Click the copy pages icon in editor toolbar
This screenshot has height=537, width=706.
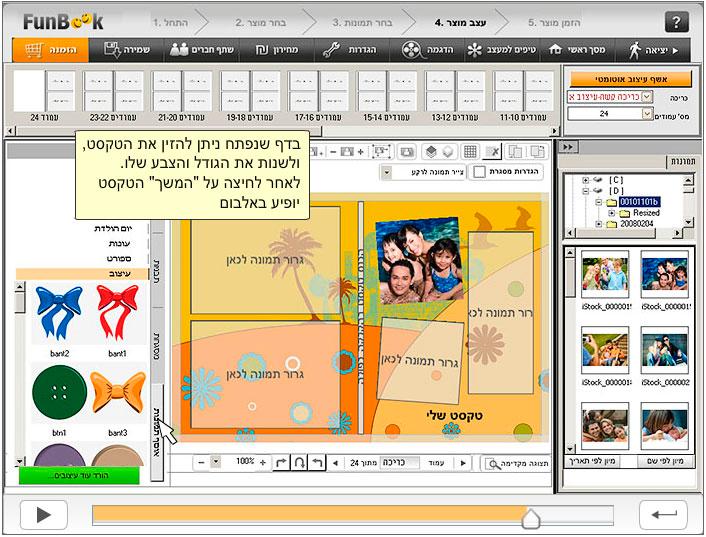tap(515, 152)
